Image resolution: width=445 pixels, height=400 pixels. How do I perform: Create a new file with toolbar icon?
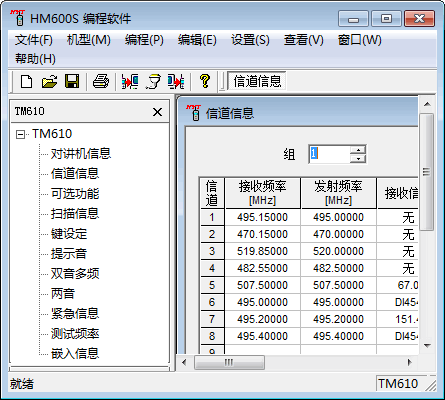tap(27, 81)
